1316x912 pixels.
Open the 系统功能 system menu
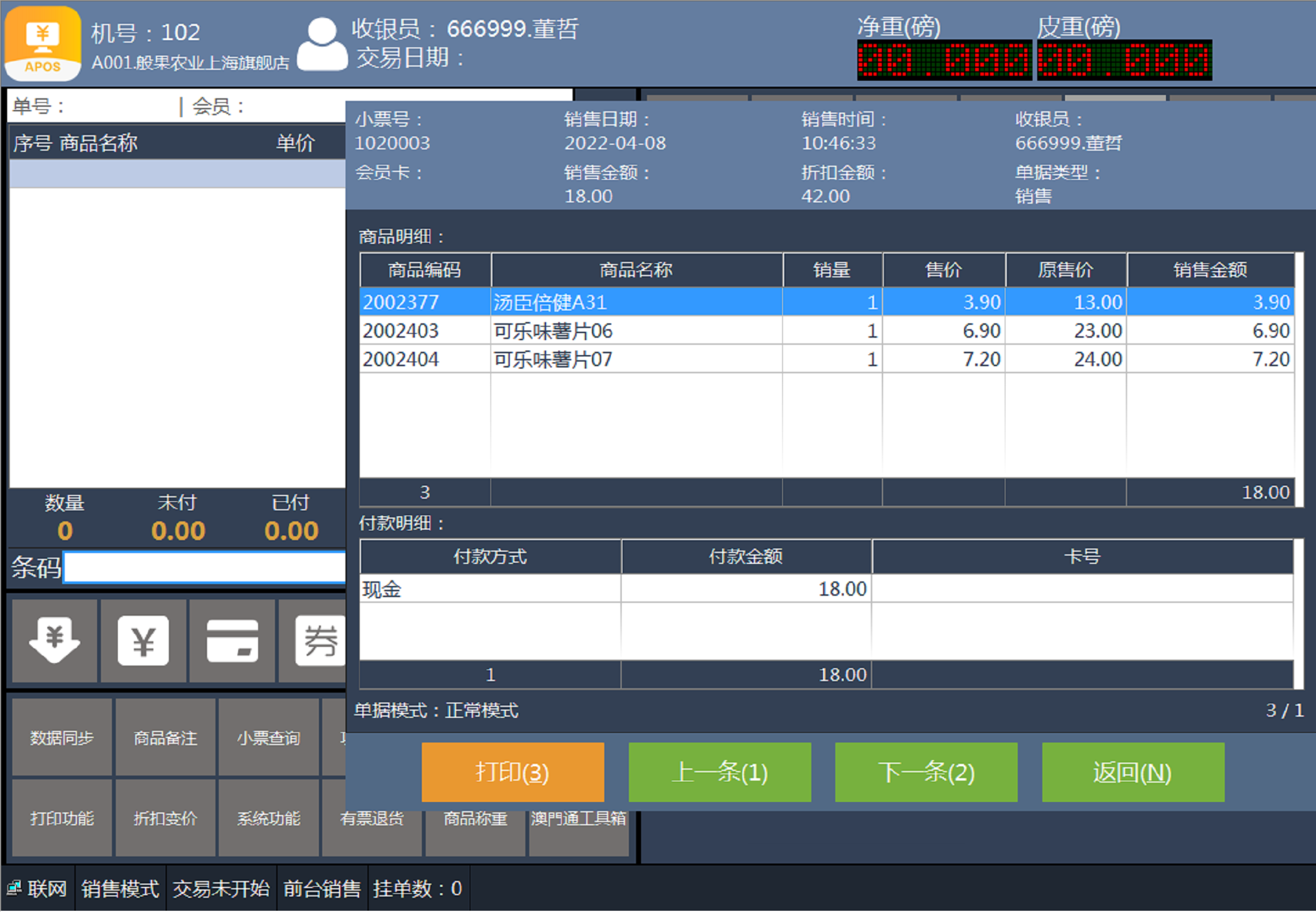(269, 818)
